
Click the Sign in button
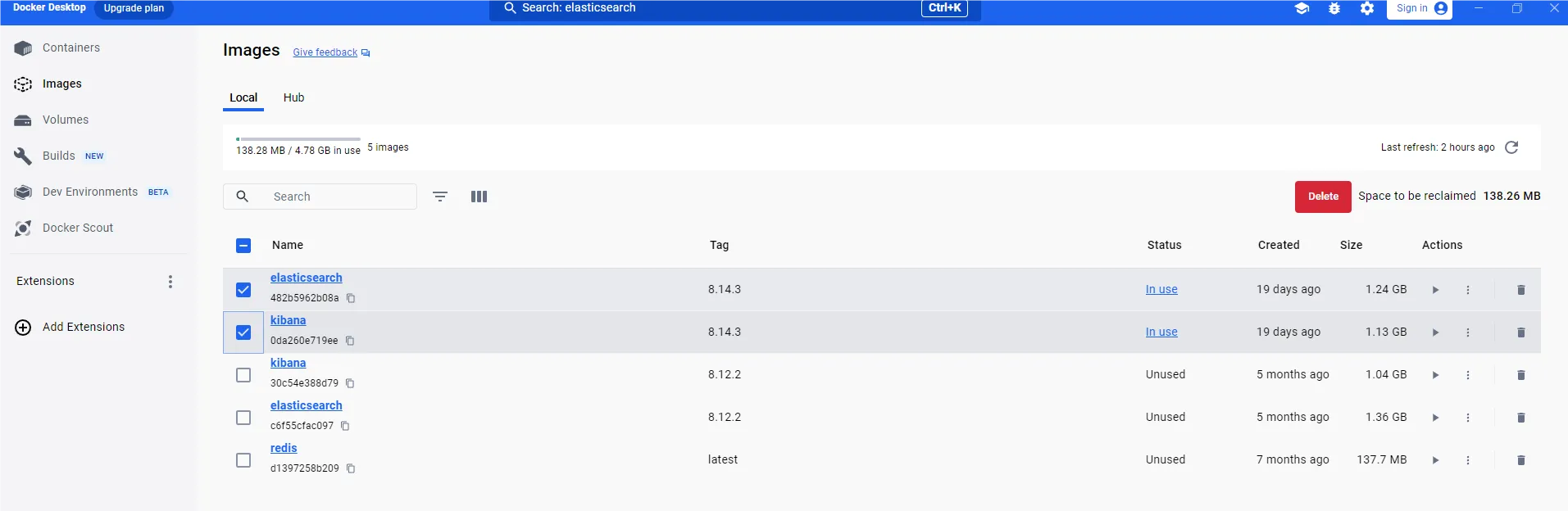point(1420,8)
